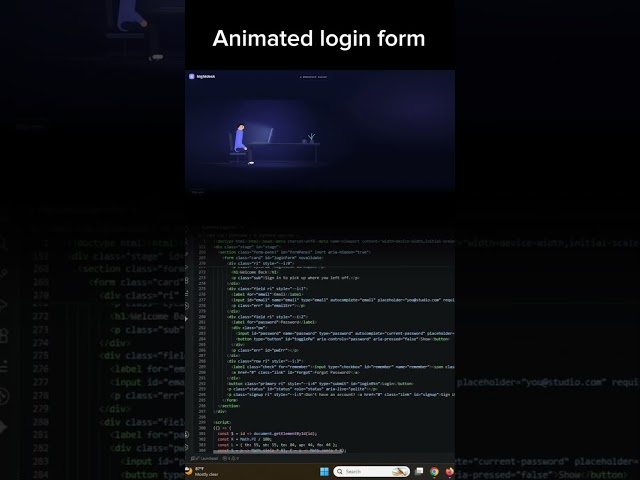Screen dimensions: 640x480
Task: Open Task View on the taskbar
Action: pos(419,471)
